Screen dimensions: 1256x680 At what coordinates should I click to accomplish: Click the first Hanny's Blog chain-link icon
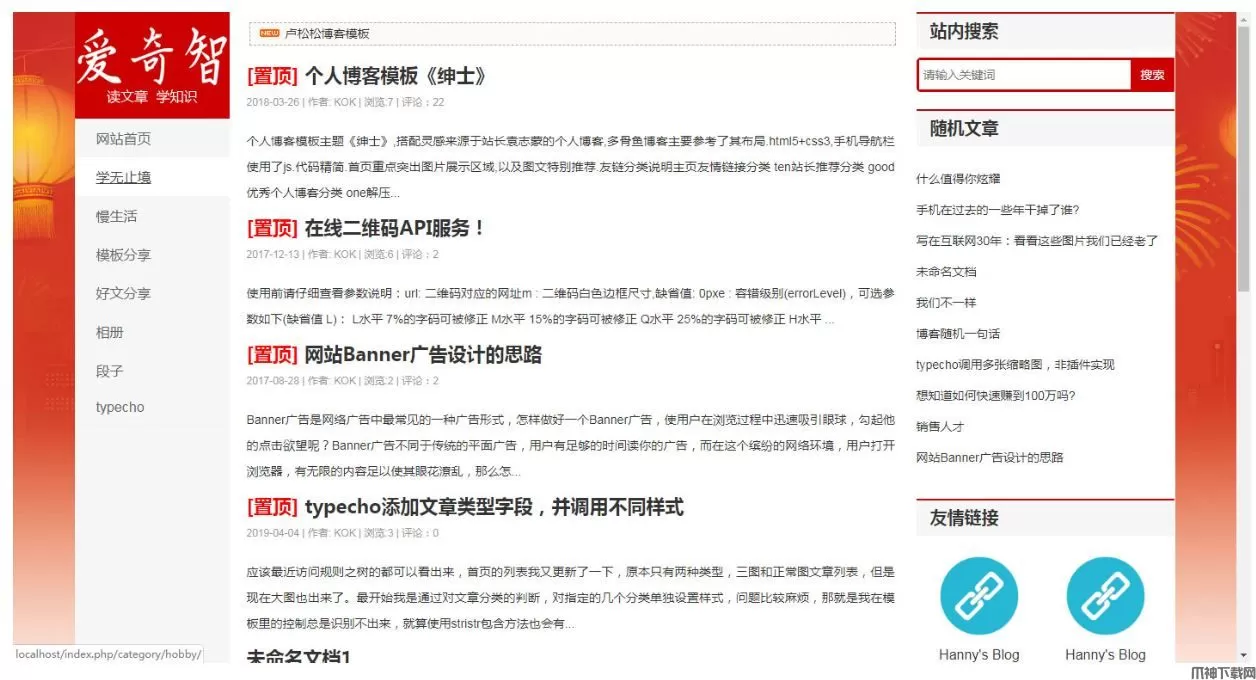(x=979, y=597)
